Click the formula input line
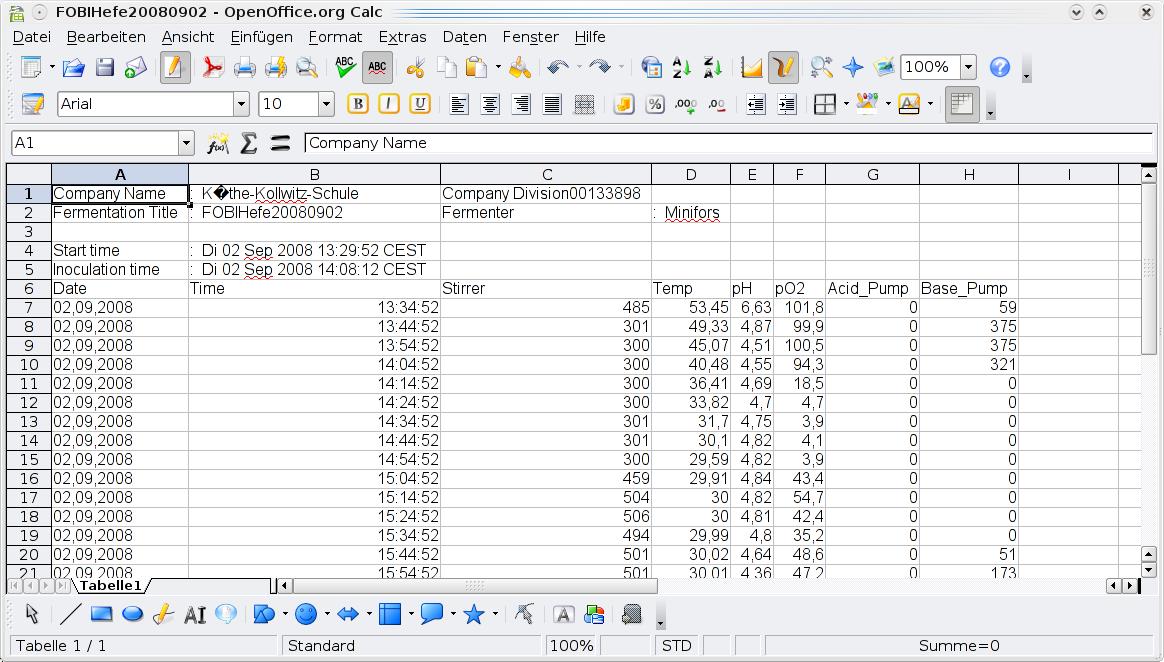The width and height of the screenshot is (1164, 662). [728, 142]
